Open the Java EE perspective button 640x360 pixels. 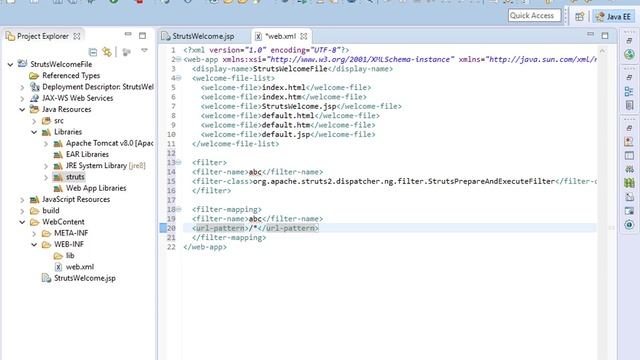pyautogui.click(x=613, y=16)
